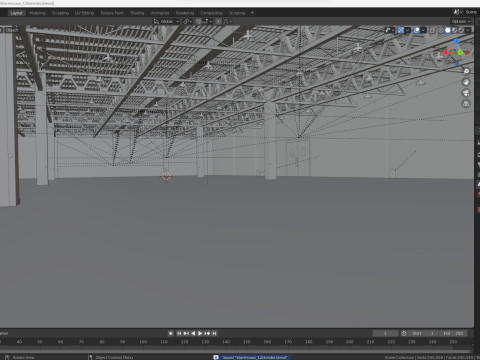Screen dimensions: 480x360
Task: Switch perspective/orthographic with grid icon
Action: click(x=466, y=104)
